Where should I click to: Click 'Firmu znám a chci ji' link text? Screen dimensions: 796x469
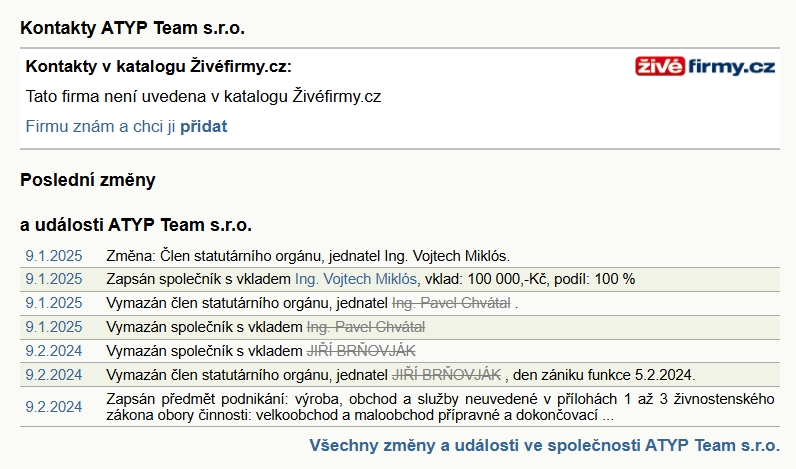(101, 126)
